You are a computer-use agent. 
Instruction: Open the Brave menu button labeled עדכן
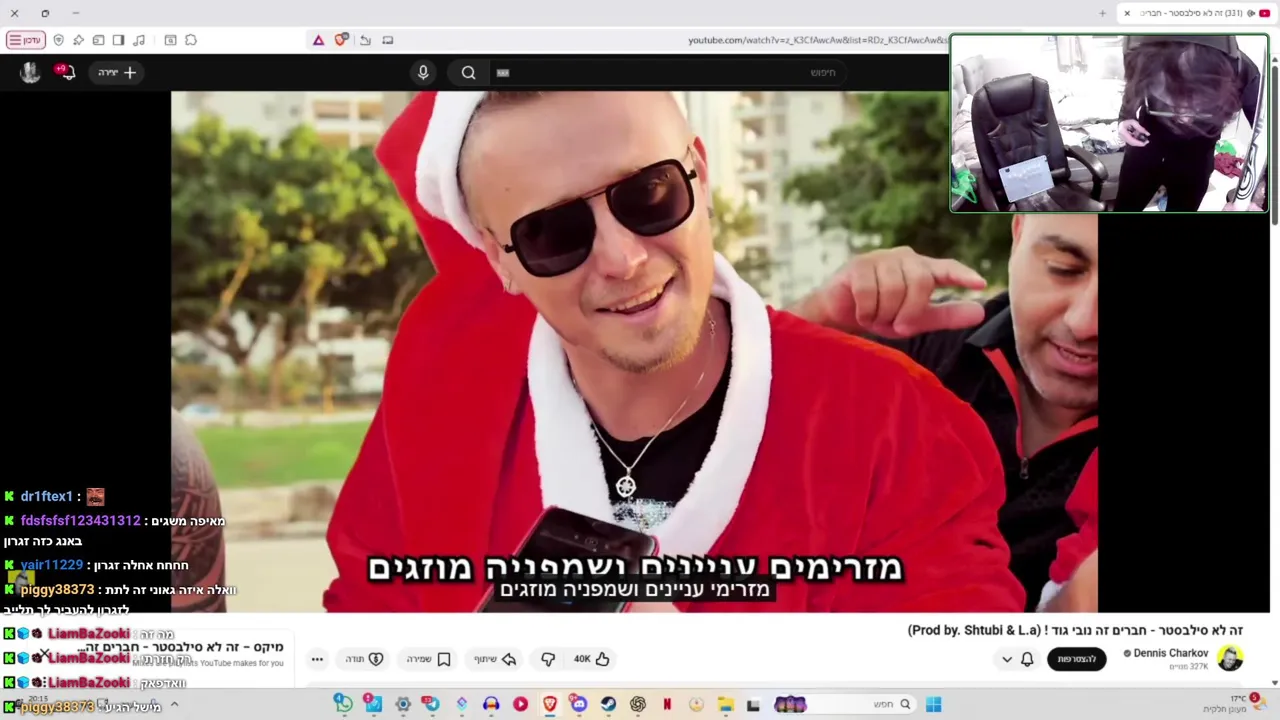click(25, 40)
